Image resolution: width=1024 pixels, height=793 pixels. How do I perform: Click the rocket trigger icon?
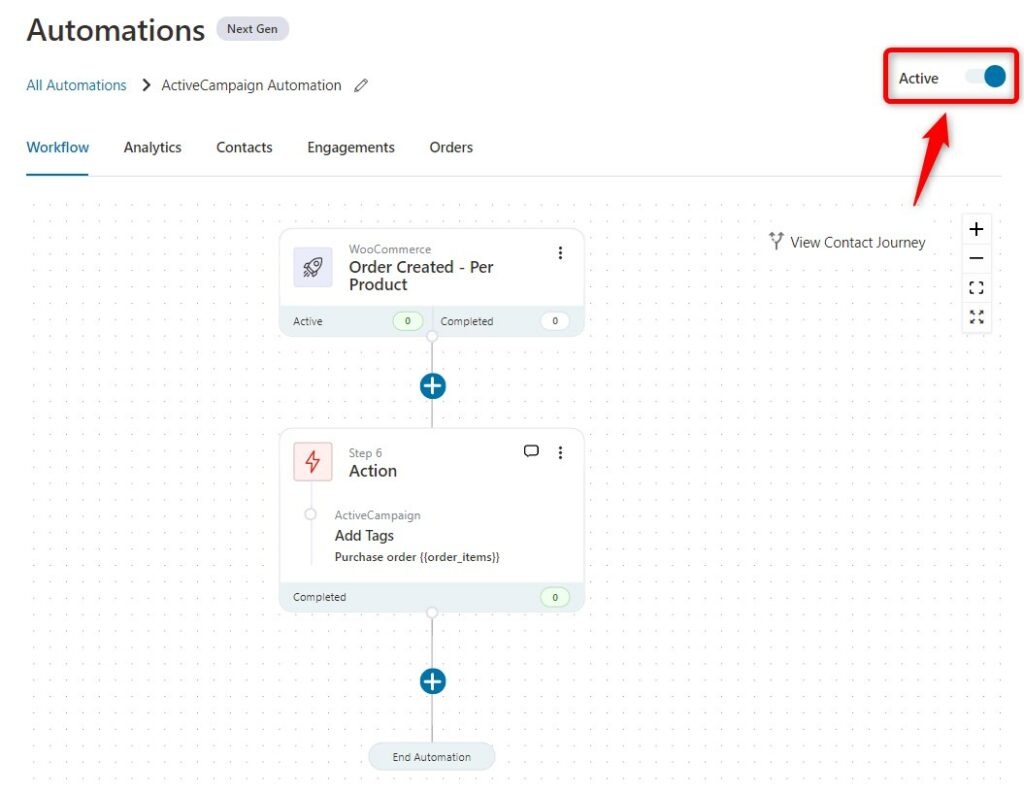(313, 267)
